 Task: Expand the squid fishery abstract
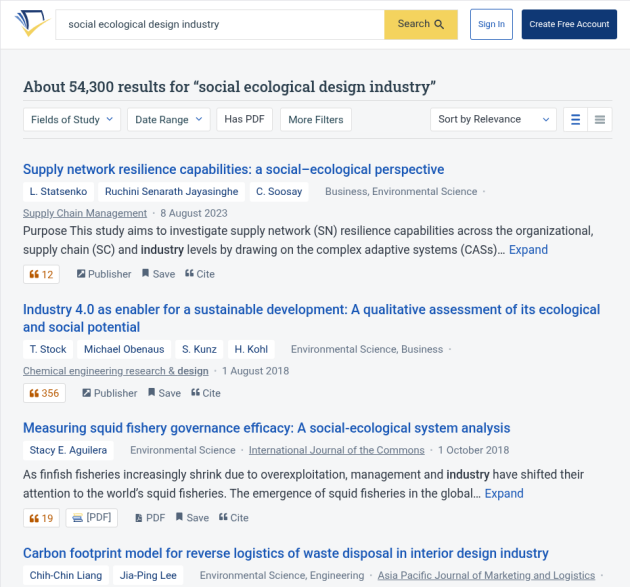[x=504, y=493]
